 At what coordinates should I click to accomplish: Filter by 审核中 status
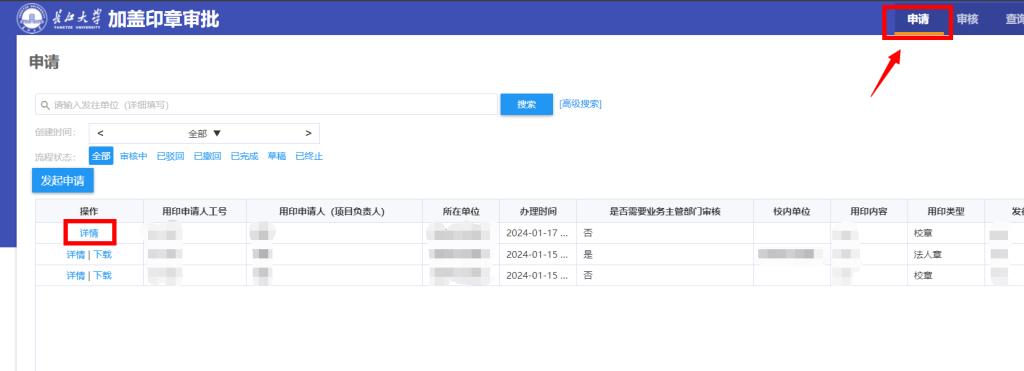click(133, 156)
